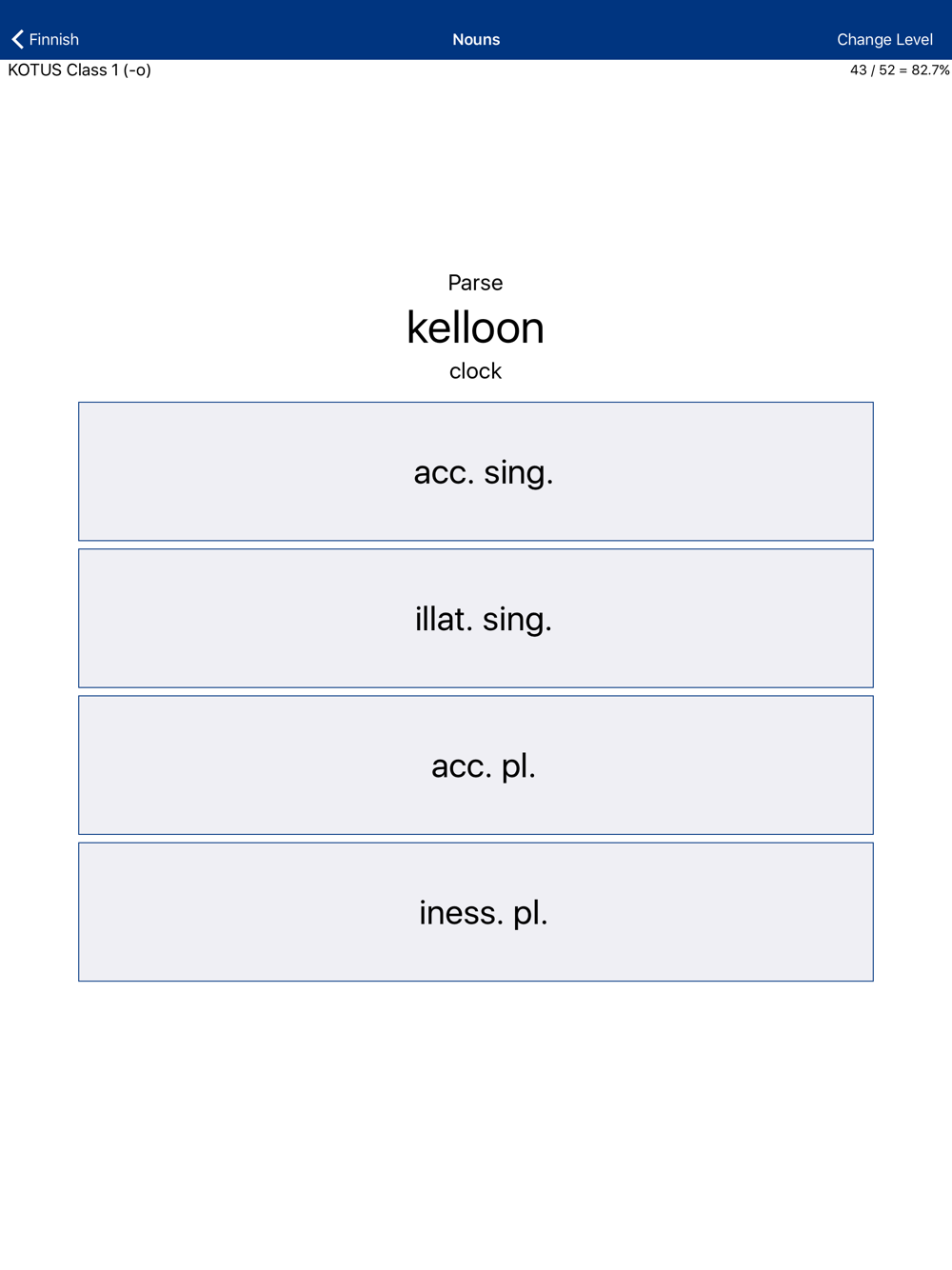952x1270 pixels.
Task: Select the "iness. pl." answer
Action: [476, 911]
